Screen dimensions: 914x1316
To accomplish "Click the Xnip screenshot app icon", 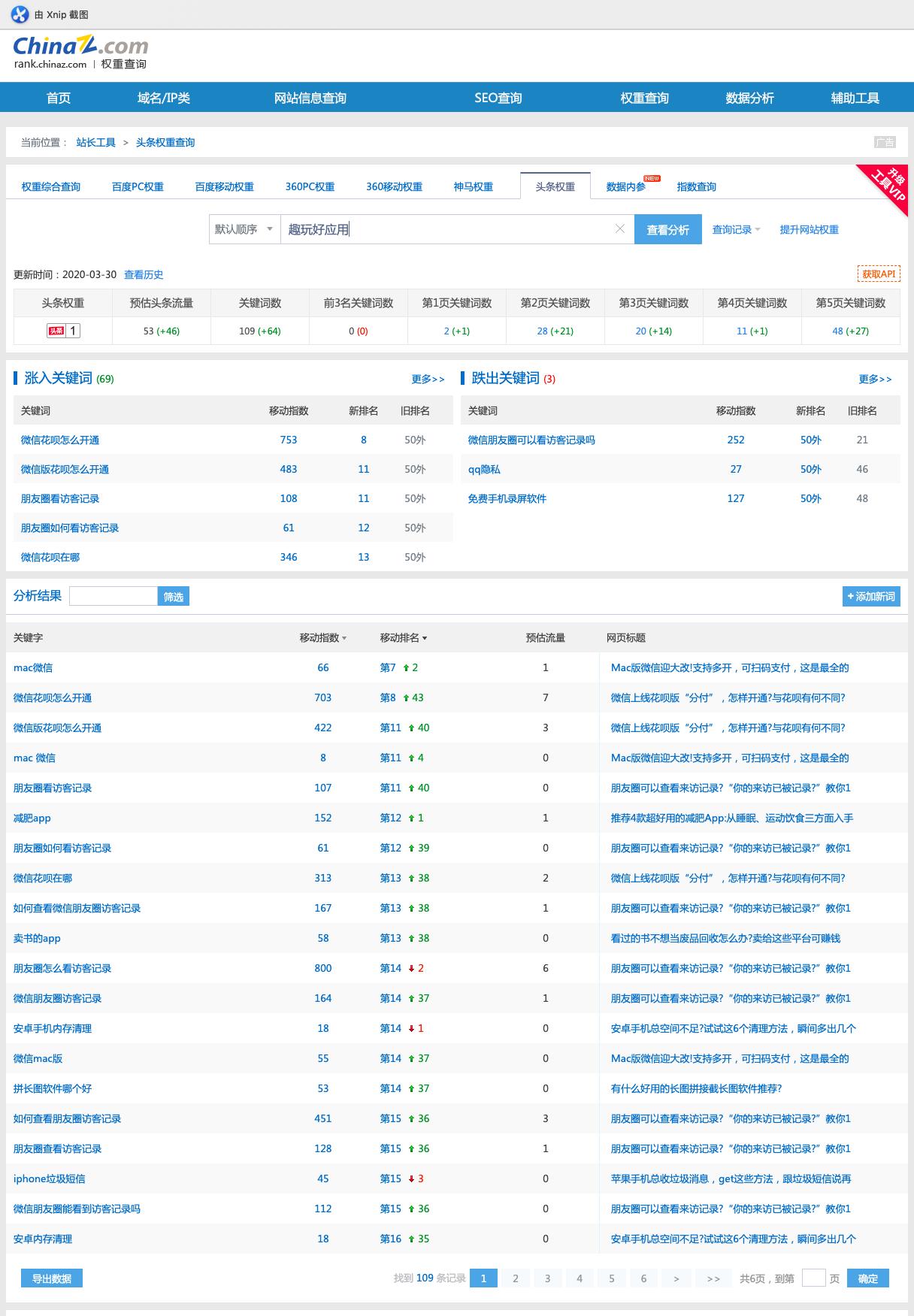I will pos(20,14).
